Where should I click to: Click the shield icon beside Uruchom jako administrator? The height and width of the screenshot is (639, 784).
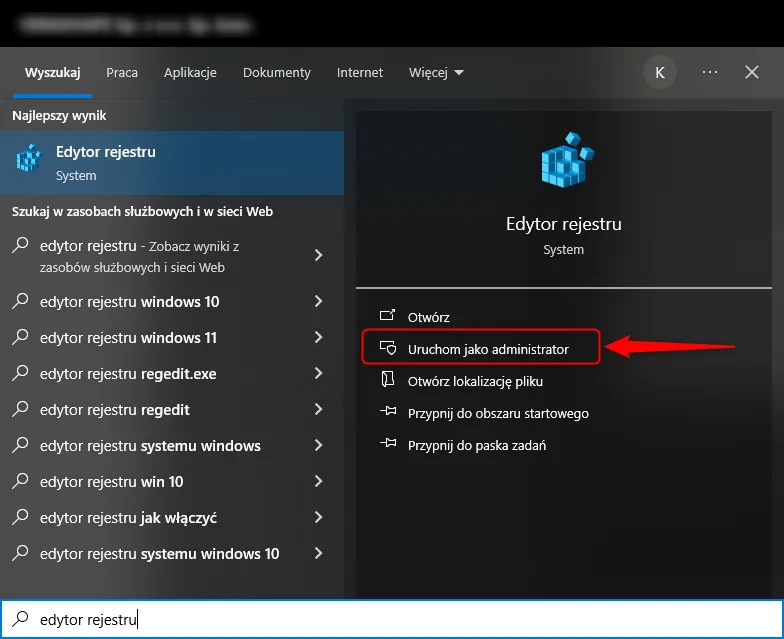point(388,348)
